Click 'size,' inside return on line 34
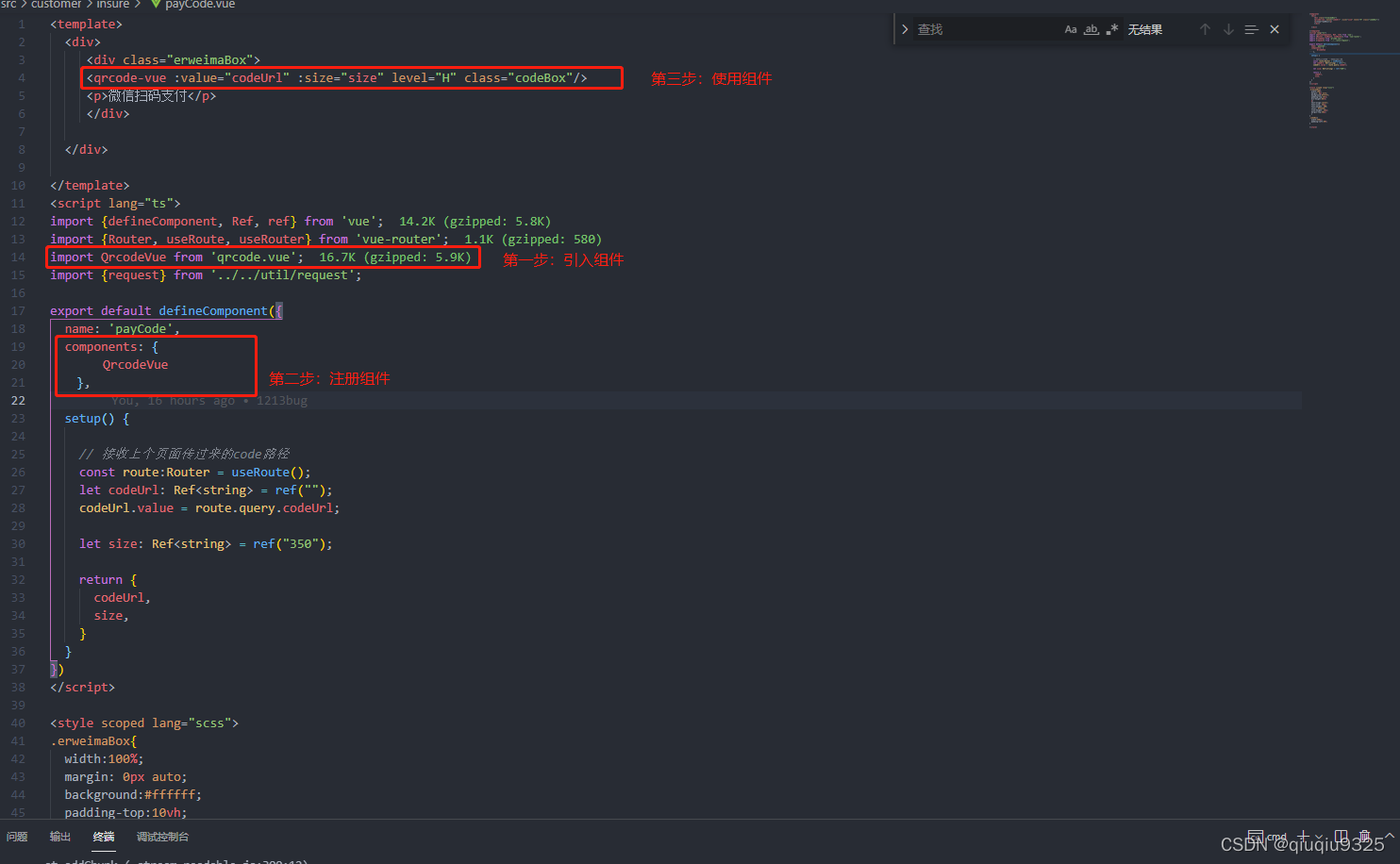 (111, 615)
